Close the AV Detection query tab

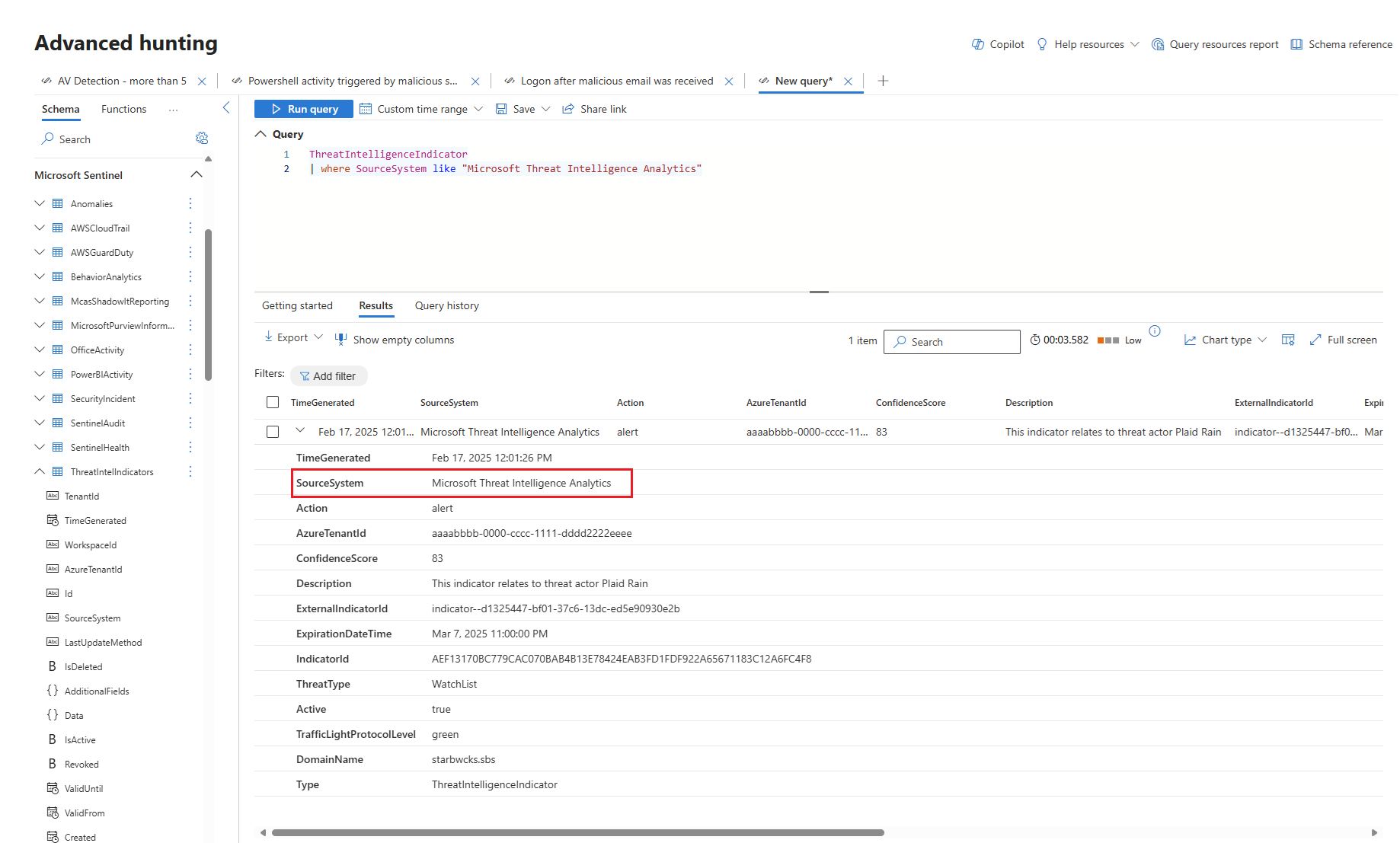[x=202, y=81]
